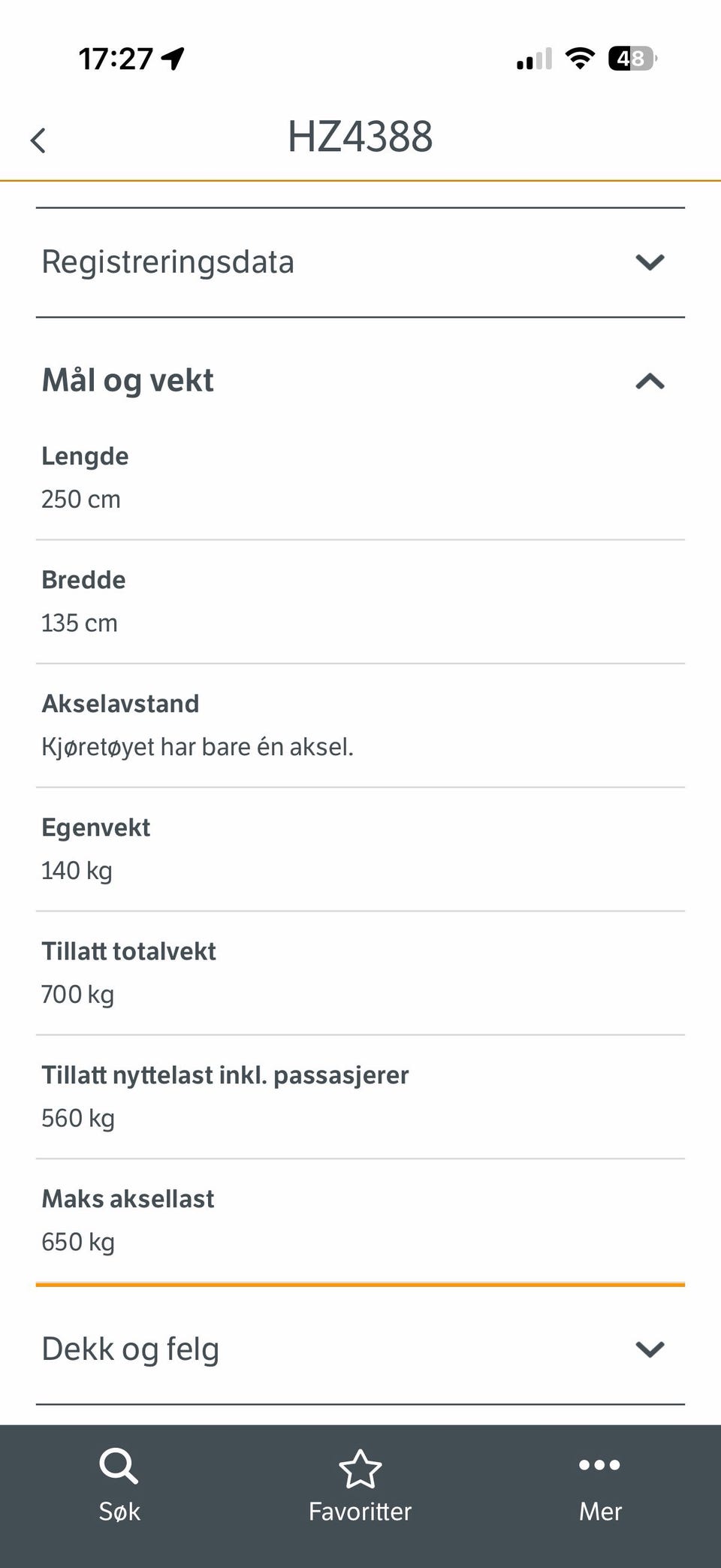Open the Mer tab label
The height and width of the screenshot is (1568, 721).
click(x=600, y=1512)
